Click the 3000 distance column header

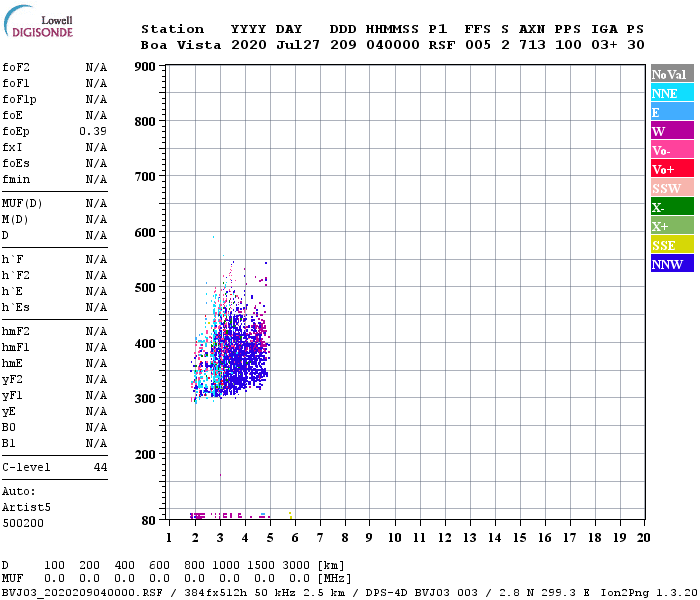pos(296,565)
